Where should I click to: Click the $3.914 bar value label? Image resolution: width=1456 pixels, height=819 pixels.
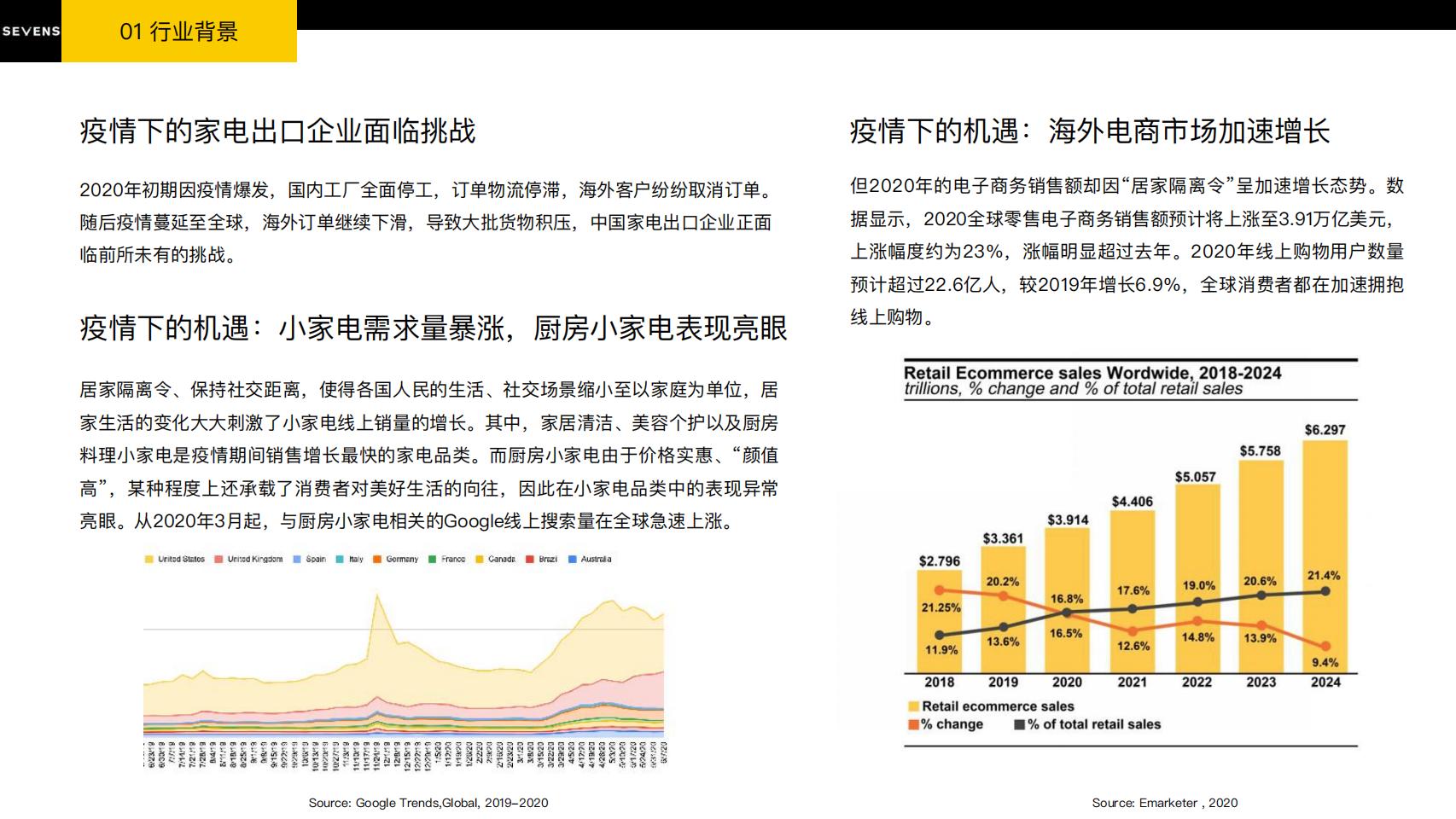(x=1068, y=520)
